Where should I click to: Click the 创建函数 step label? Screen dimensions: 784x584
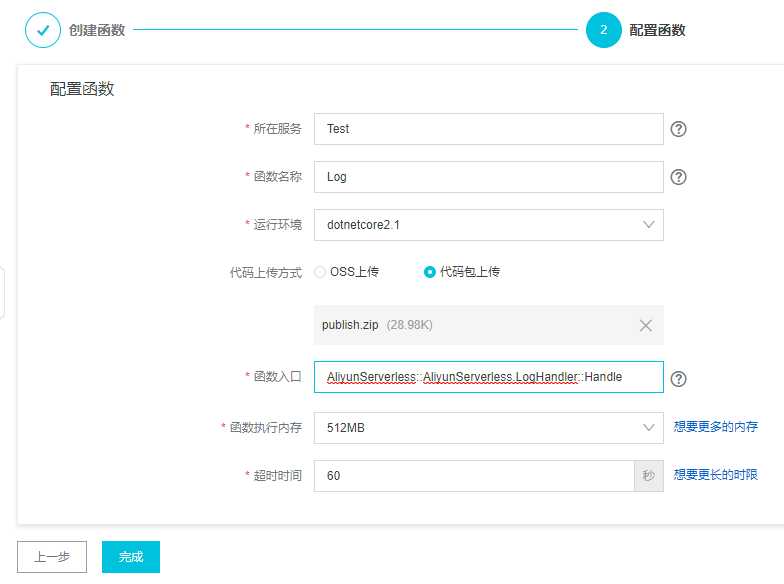(97, 30)
